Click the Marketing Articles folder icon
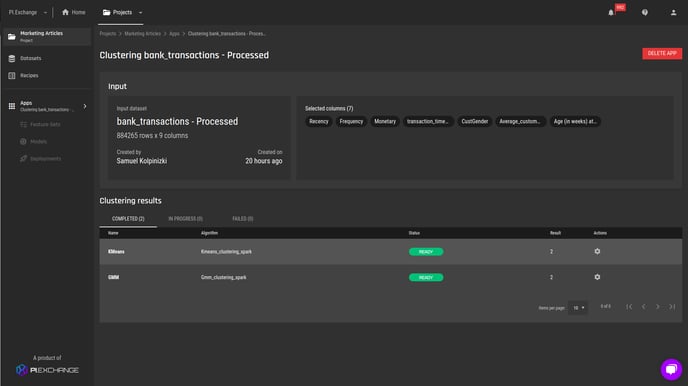 coord(12,36)
